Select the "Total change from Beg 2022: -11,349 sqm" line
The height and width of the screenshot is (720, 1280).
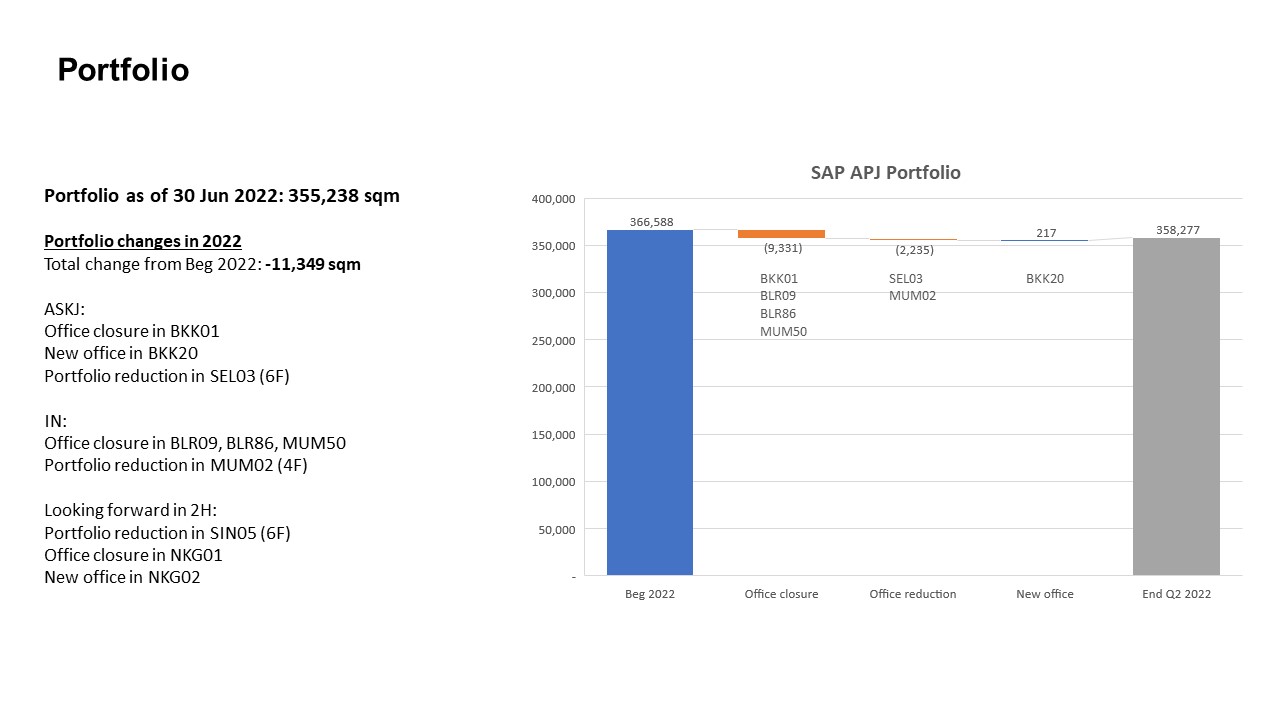(x=202, y=265)
